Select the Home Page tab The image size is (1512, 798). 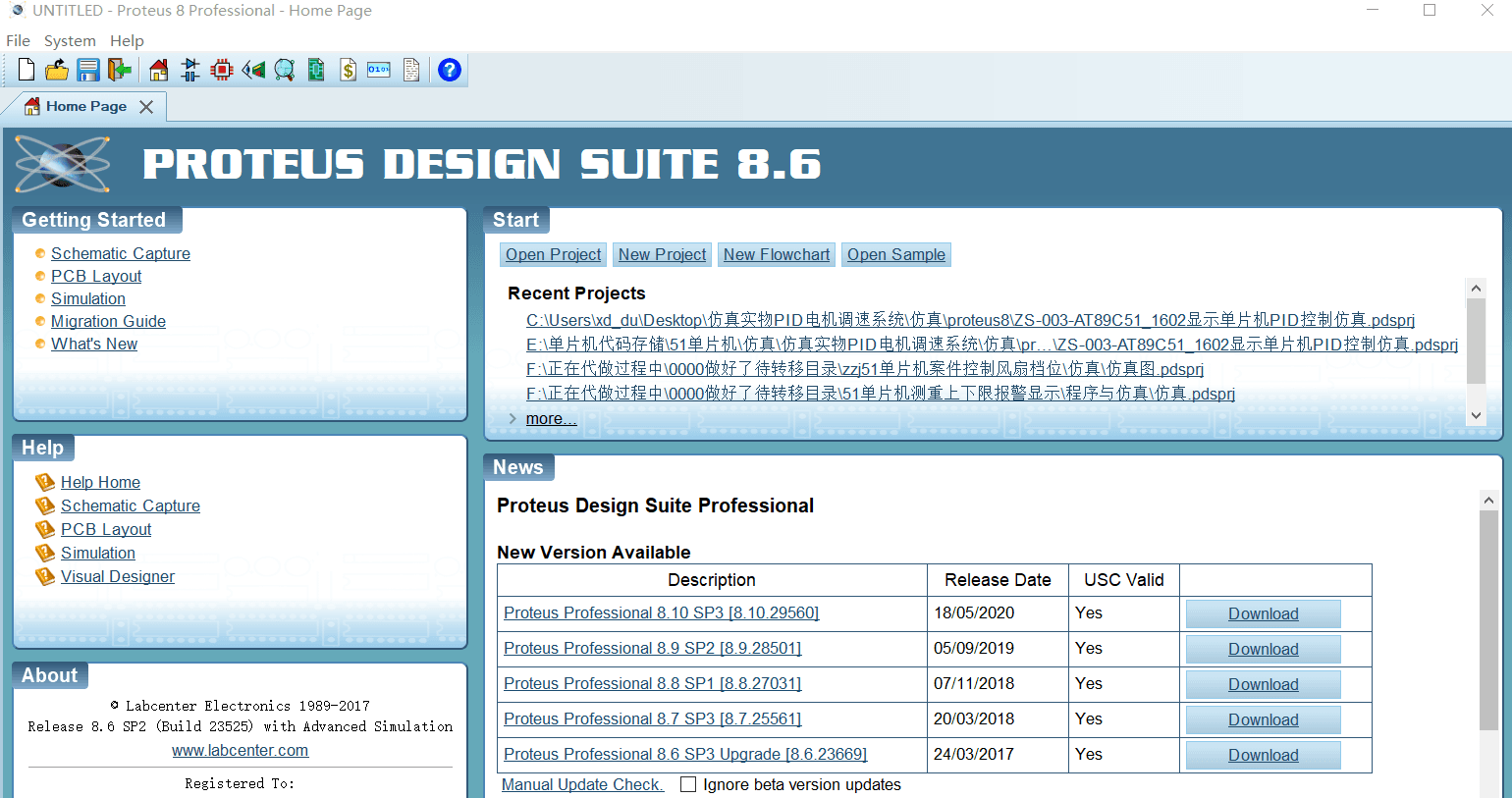click(x=86, y=106)
